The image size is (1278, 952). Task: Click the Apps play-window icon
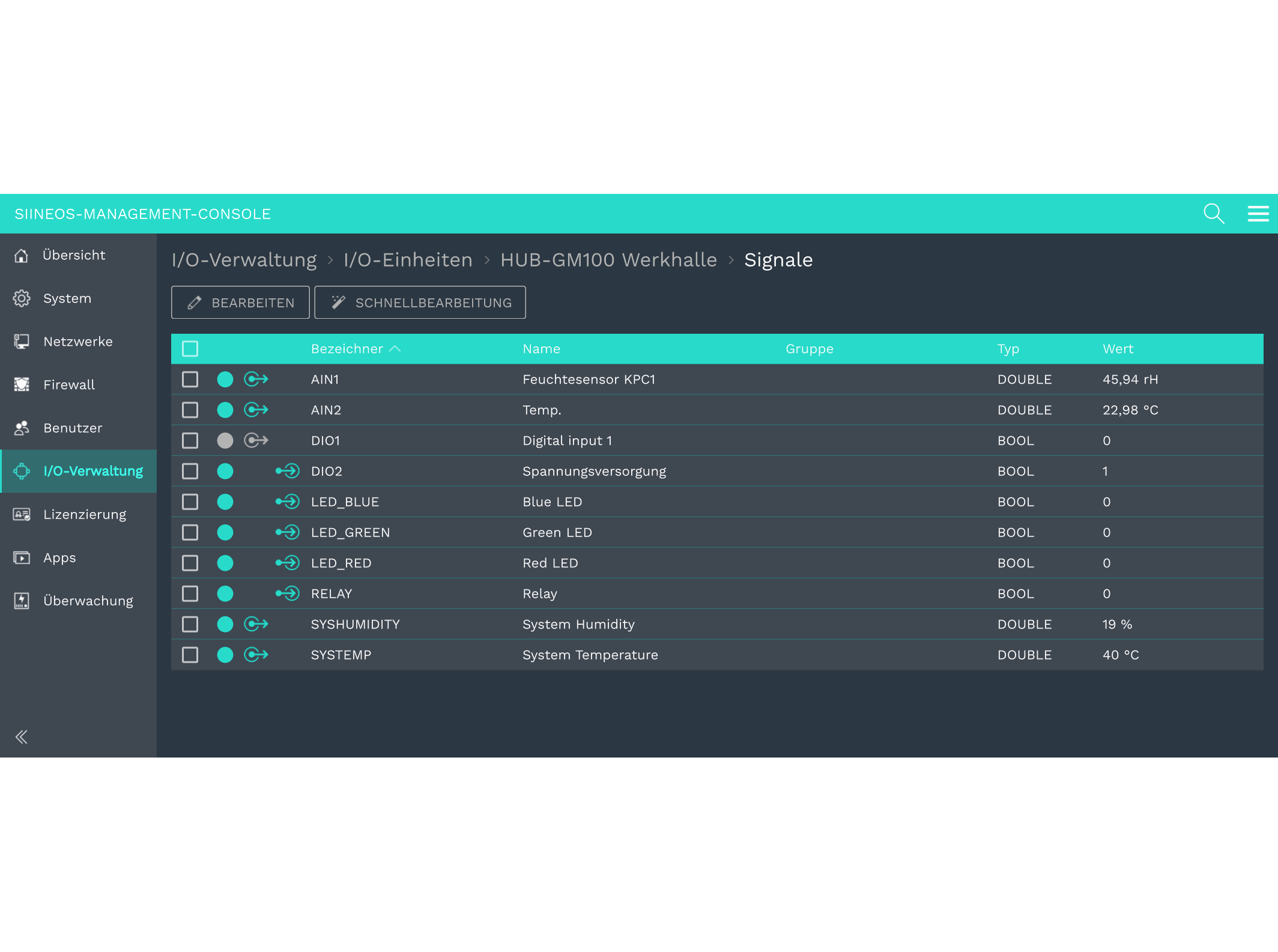coord(22,558)
